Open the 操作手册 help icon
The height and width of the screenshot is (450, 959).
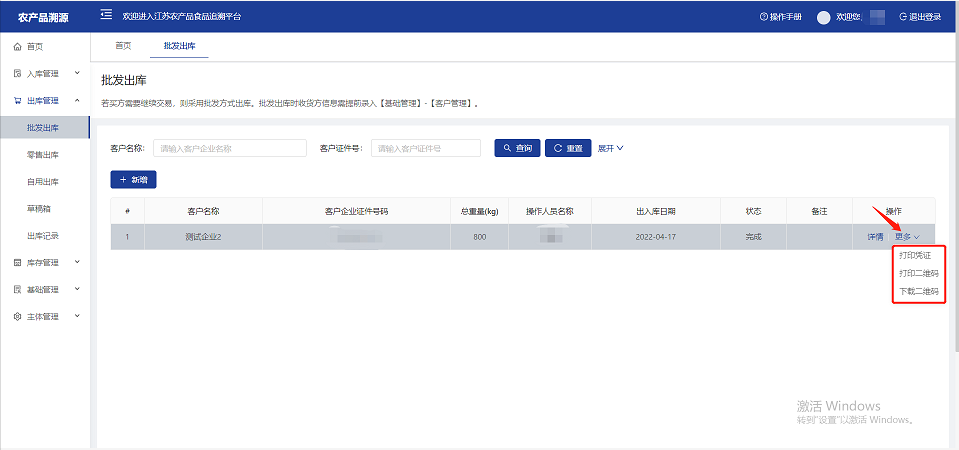(x=764, y=17)
